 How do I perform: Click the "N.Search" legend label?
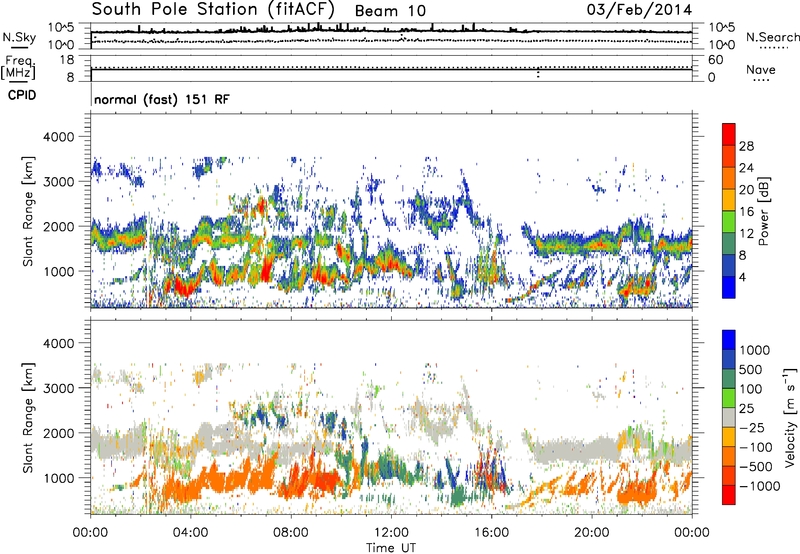(x=772, y=37)
